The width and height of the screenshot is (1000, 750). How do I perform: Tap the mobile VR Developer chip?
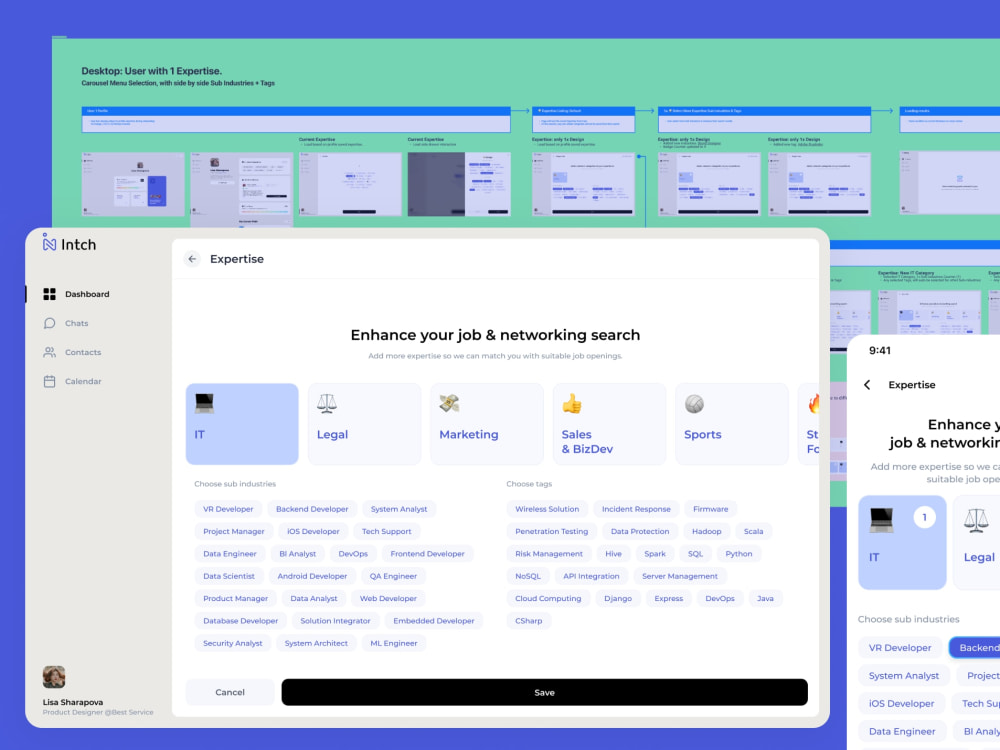coord(900,647)
